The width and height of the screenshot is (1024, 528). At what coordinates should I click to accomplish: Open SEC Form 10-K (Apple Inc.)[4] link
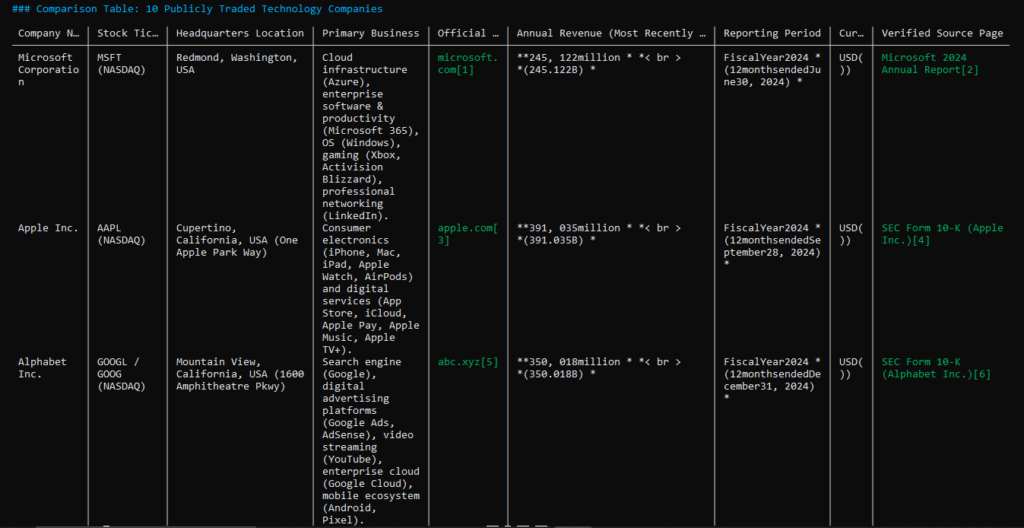(x=942, y=234)
